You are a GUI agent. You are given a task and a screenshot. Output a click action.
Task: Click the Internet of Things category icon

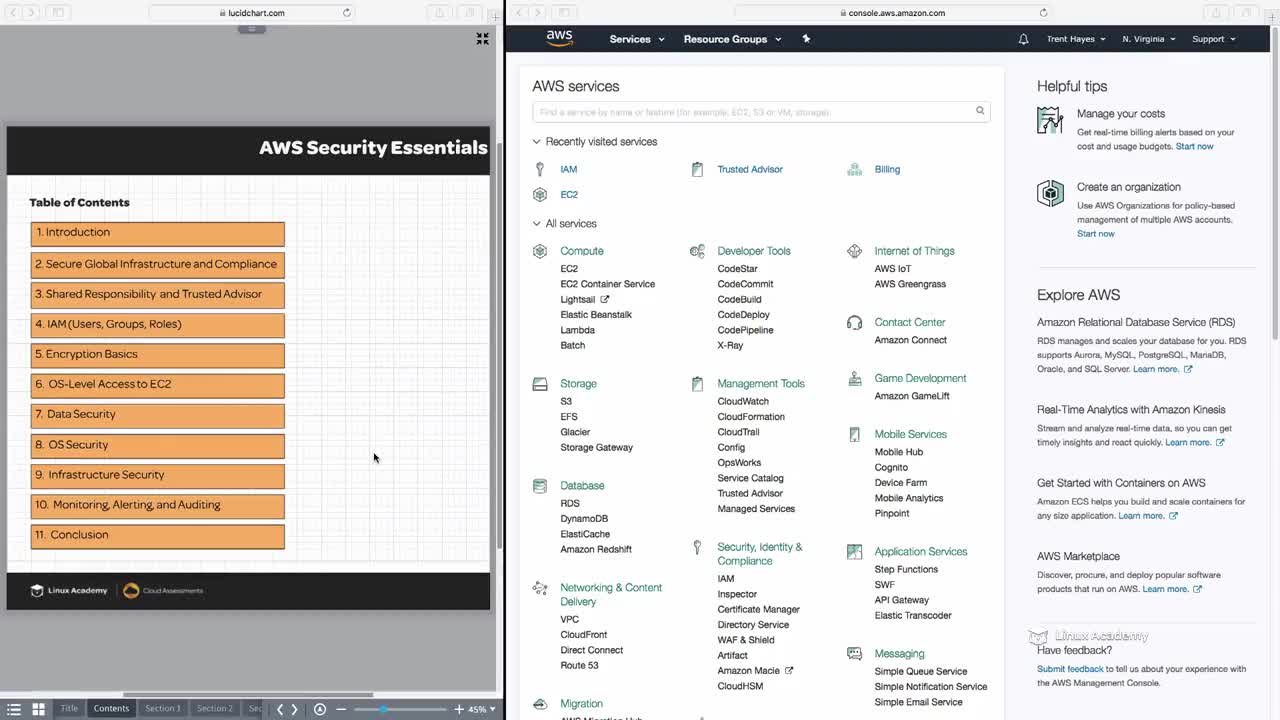click(x=854, y=251)
